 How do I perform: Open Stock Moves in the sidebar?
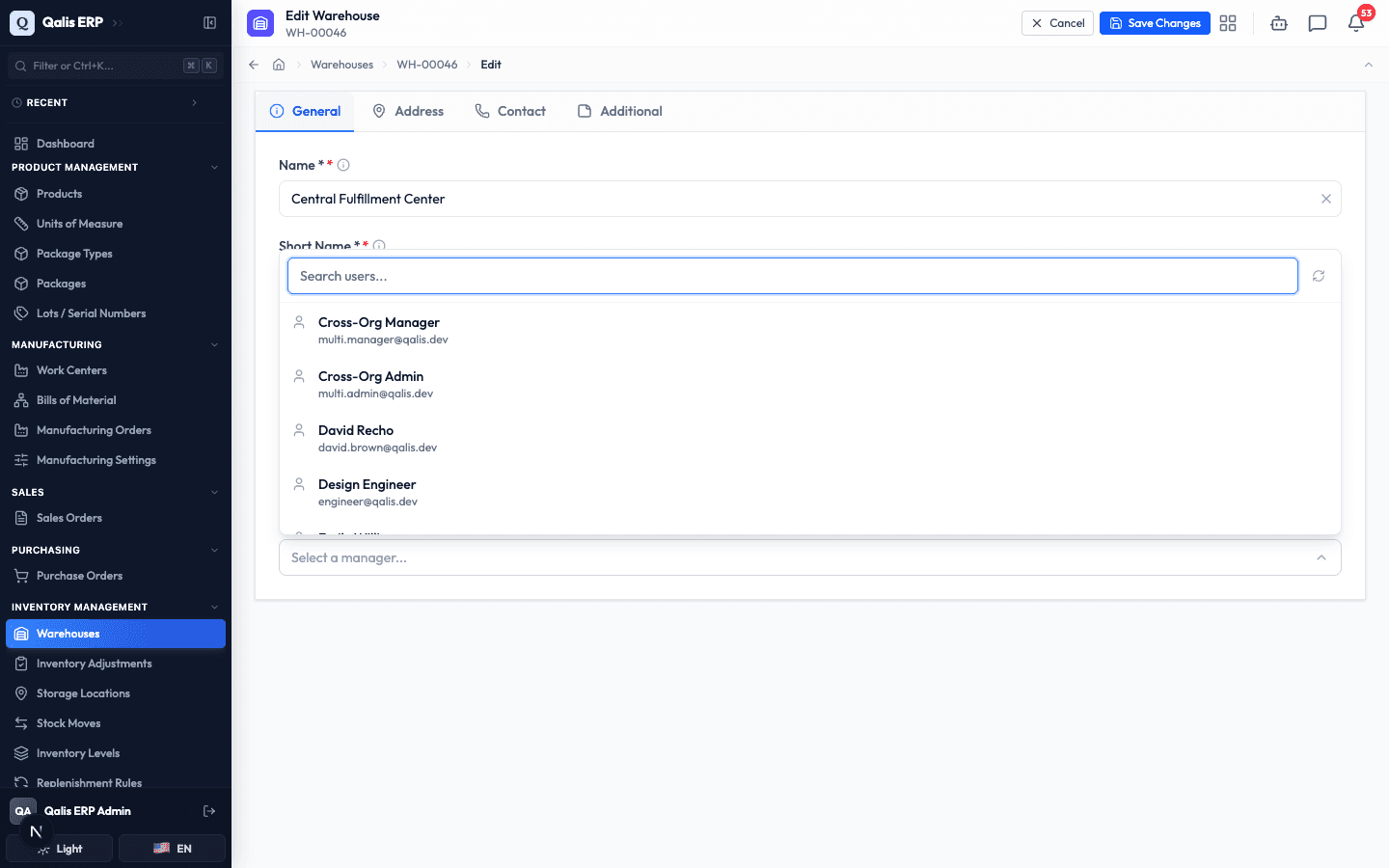coord(116,723)
